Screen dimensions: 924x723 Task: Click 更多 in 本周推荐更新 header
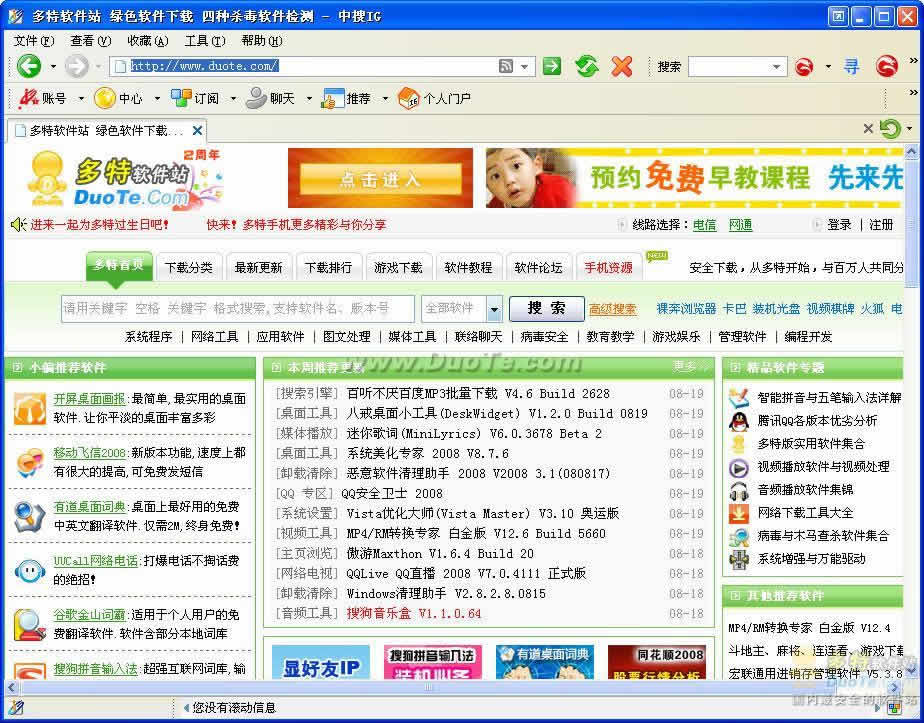[685, 367]
